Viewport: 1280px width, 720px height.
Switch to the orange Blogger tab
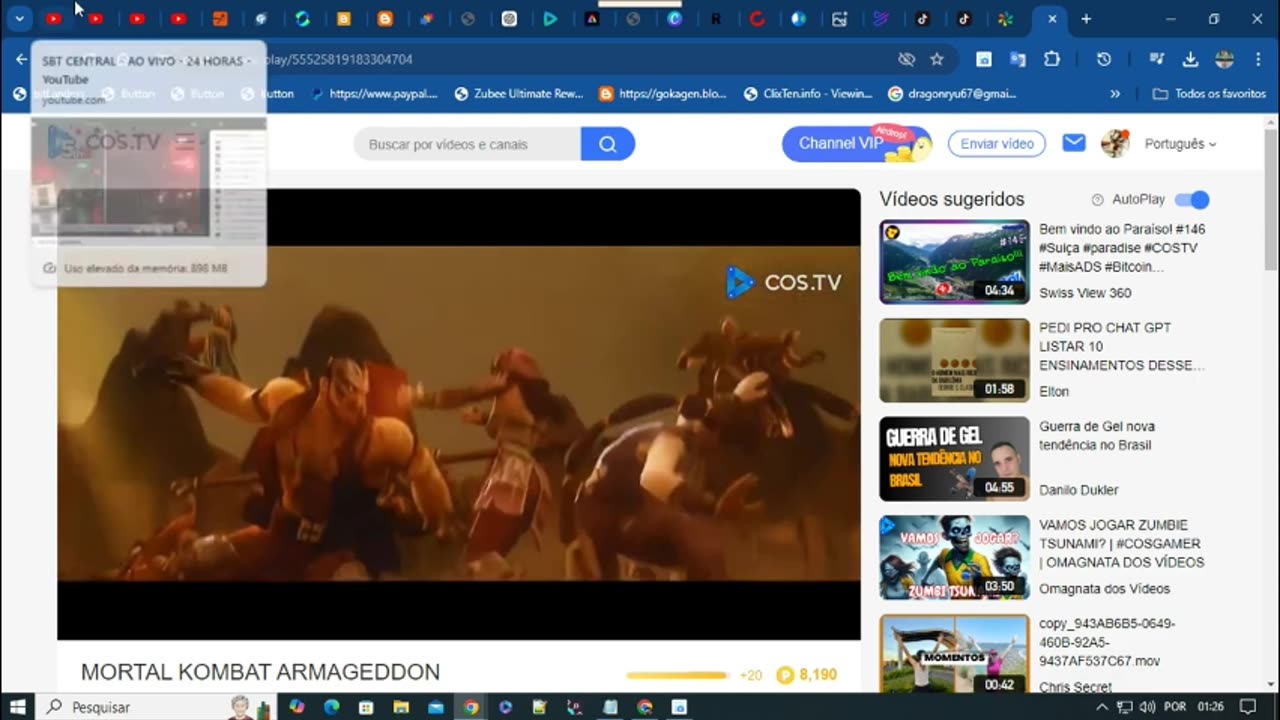[385, 18]
